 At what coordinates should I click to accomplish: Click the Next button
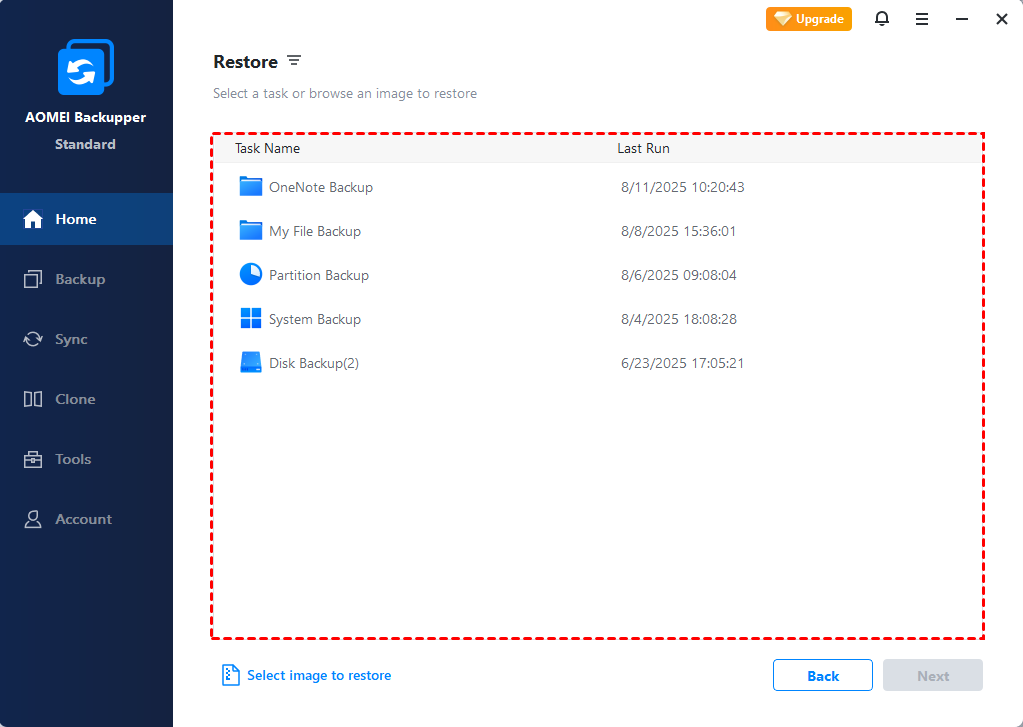[x=933, y=675]
